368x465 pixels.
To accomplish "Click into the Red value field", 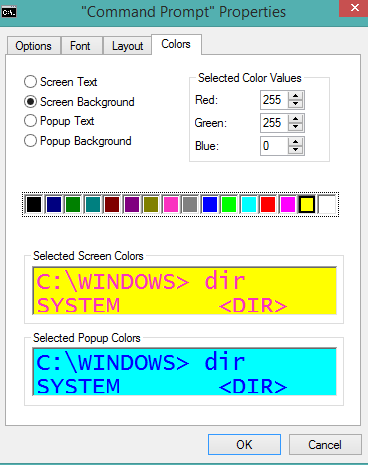I will coord(274,100).
